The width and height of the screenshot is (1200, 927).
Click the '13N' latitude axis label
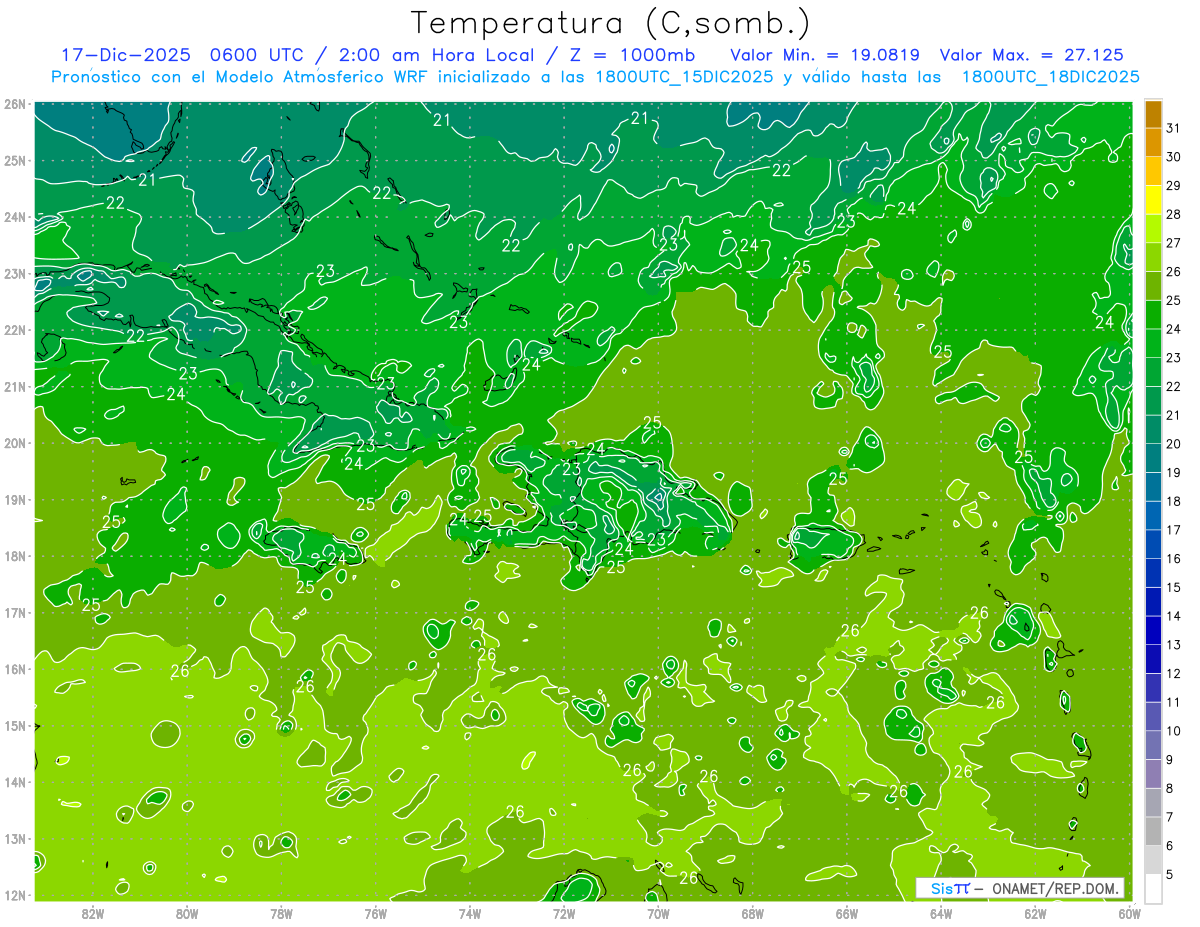click(x=15, y=838)
